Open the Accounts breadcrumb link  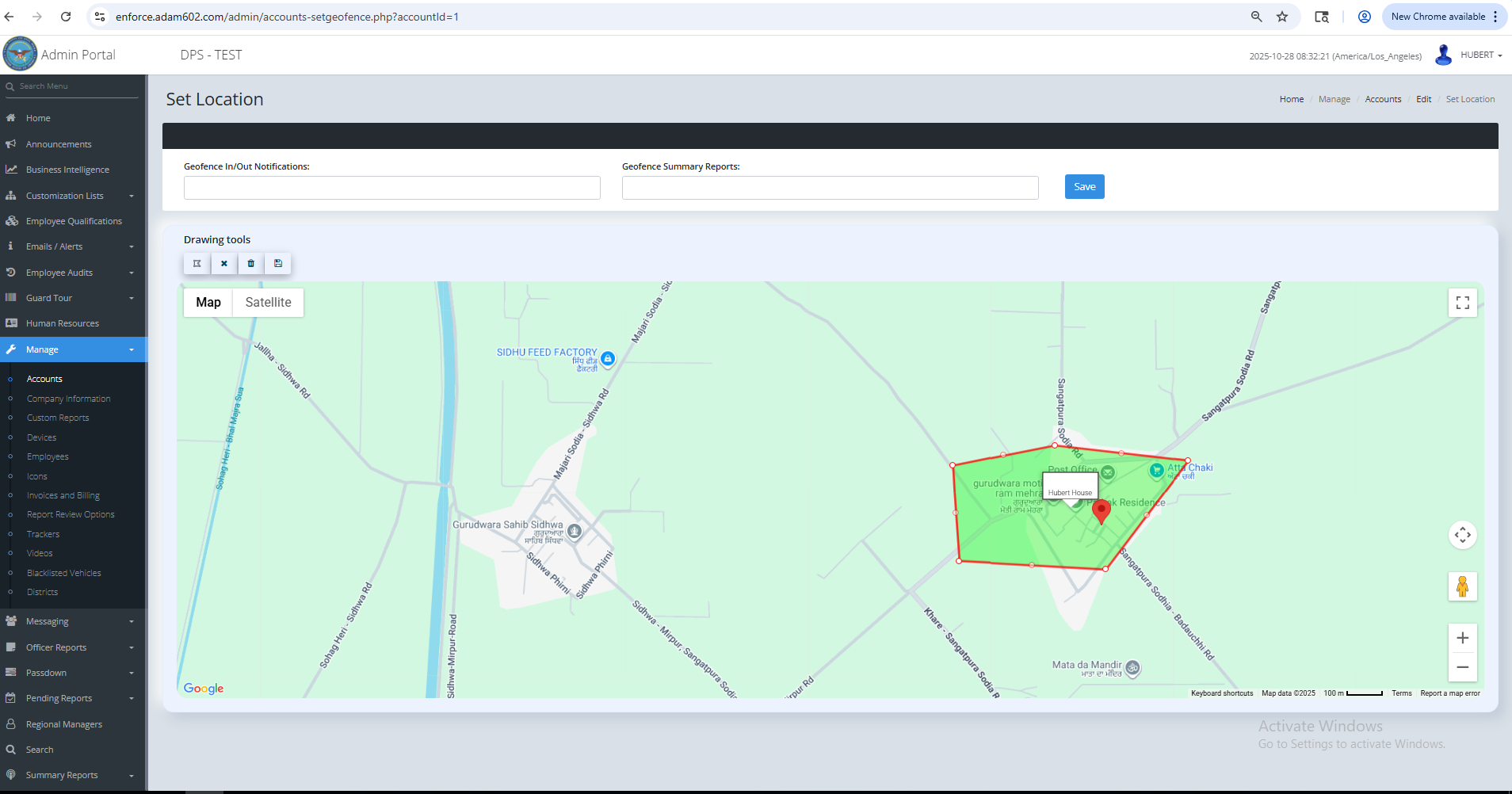click(1383, 98)
